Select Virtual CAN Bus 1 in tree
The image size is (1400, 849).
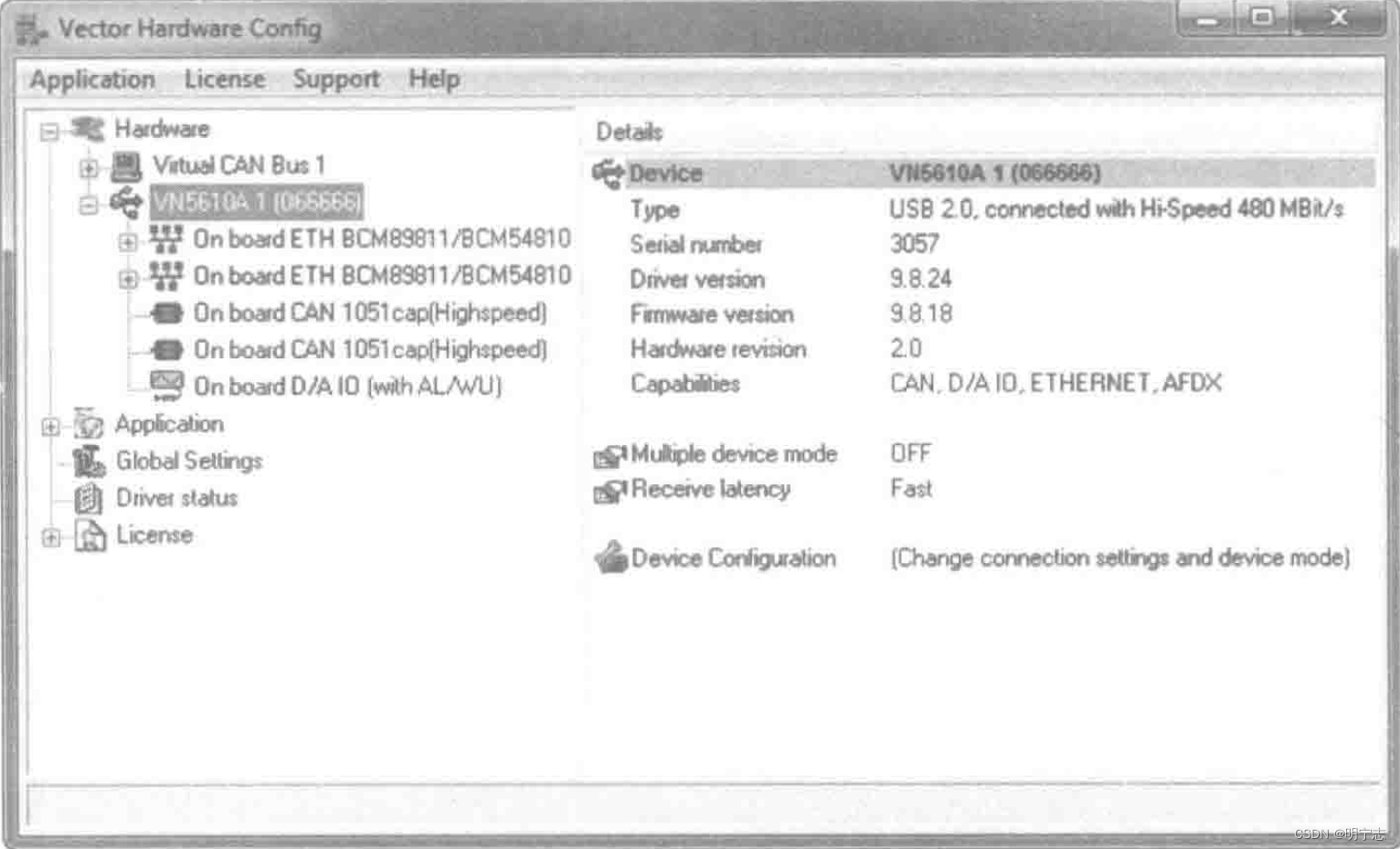239,165
